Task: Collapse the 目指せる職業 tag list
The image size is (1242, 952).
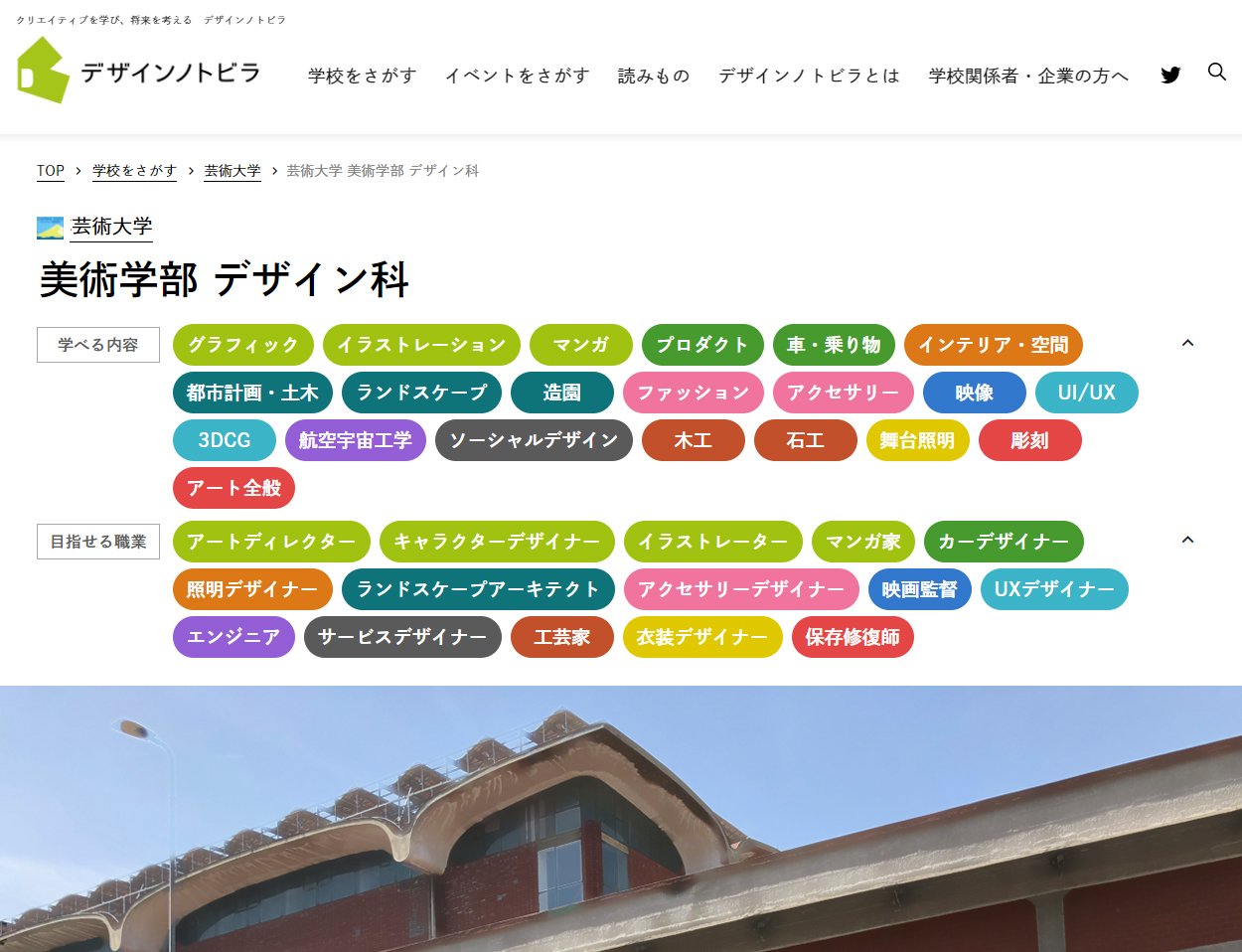Action: (1187, 540)
